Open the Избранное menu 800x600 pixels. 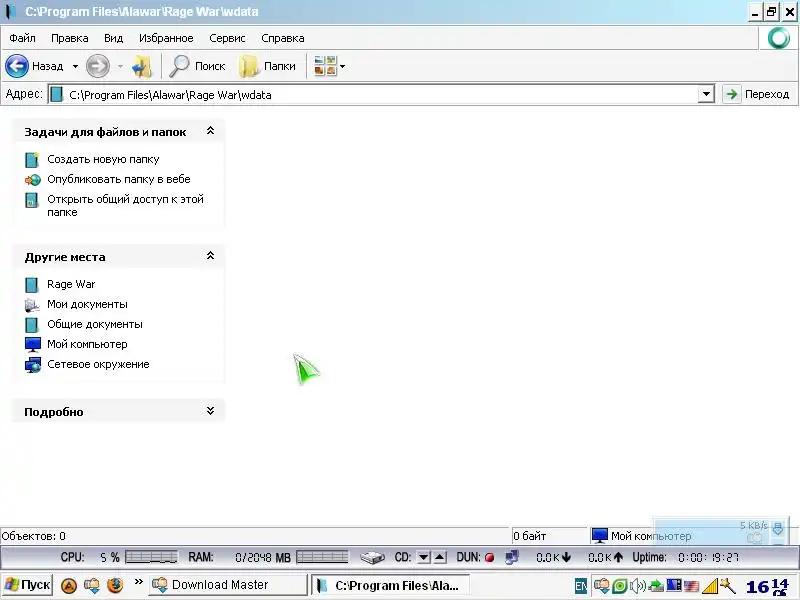coord(166,38)
